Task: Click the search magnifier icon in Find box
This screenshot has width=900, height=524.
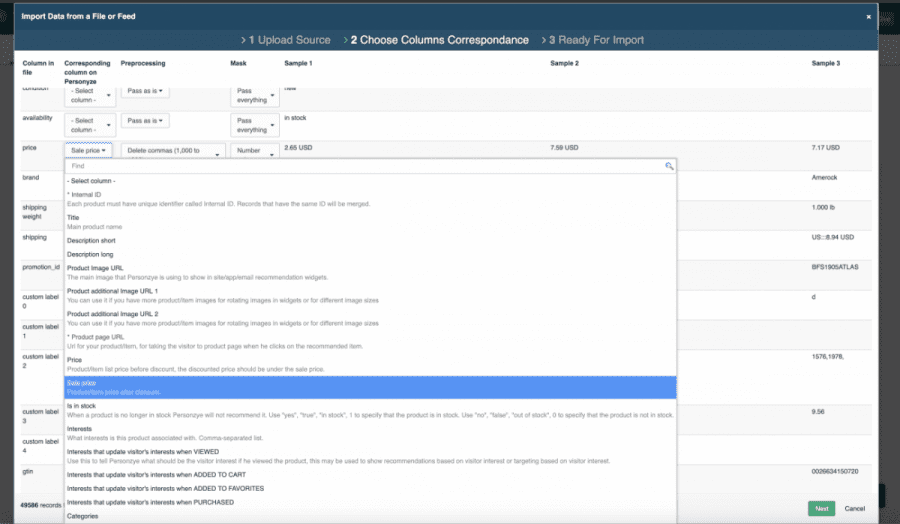Action: [669, 166]
